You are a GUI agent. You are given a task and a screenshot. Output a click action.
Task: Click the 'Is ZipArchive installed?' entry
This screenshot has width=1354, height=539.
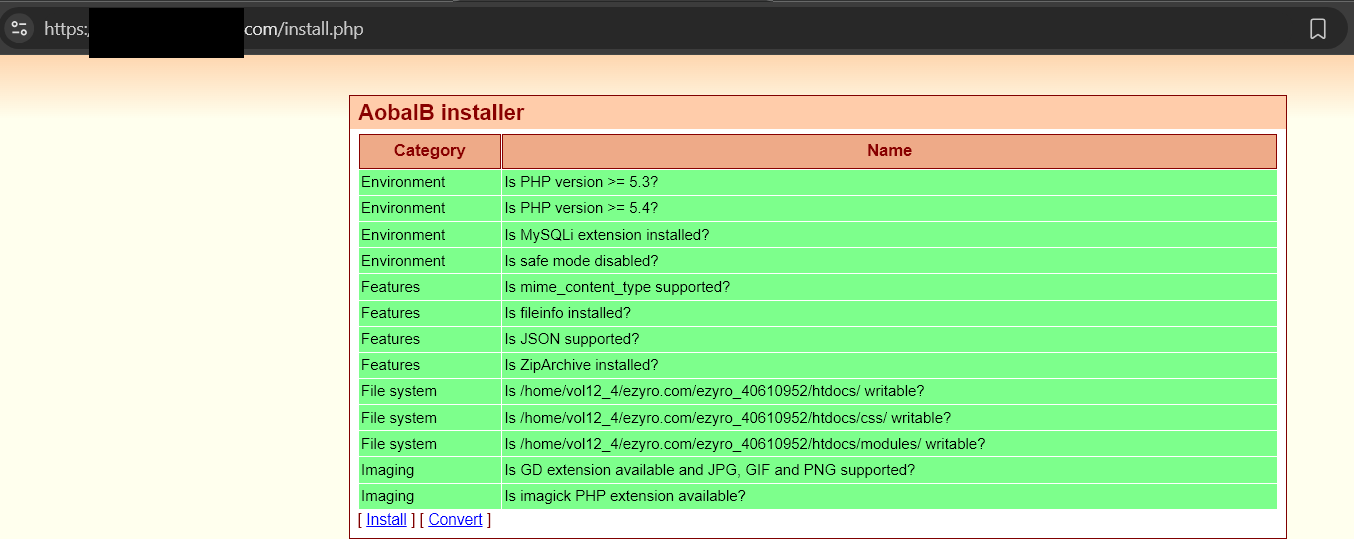click(581, 365)
